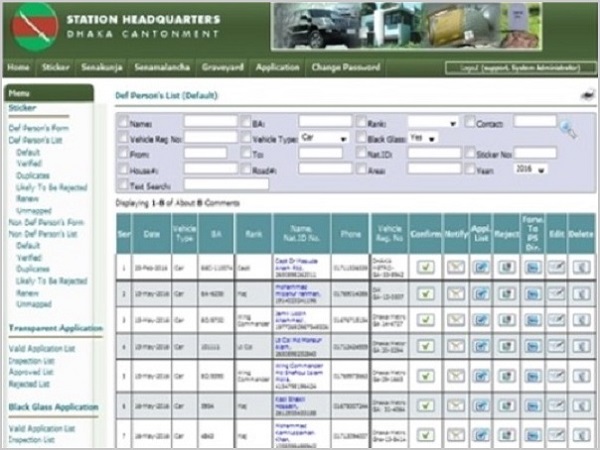The height and width of the screenshot is (450, 600).
Task: Open the Black Glass Yes dropdown
Action: [423, 138]
